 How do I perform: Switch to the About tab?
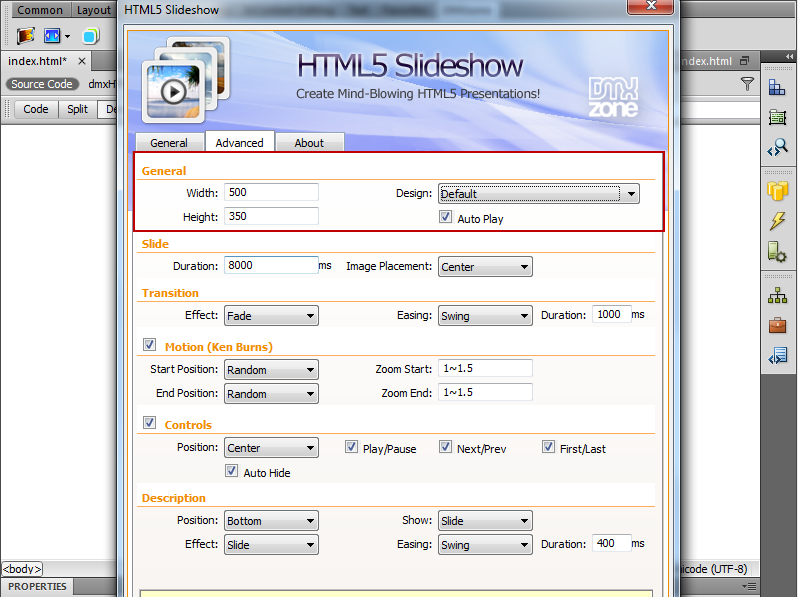(309, 143)
